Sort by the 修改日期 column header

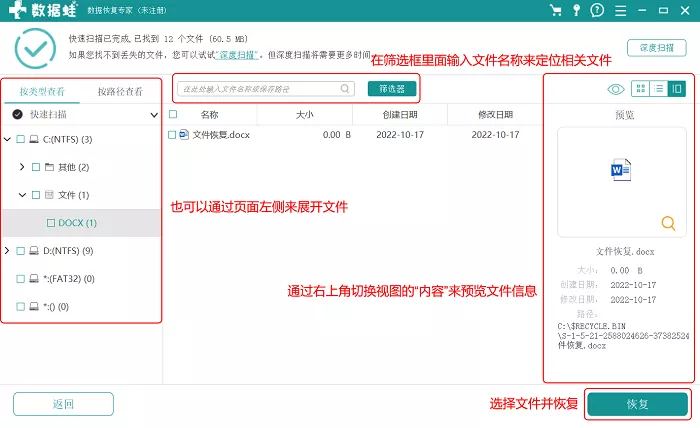[496, 115]
